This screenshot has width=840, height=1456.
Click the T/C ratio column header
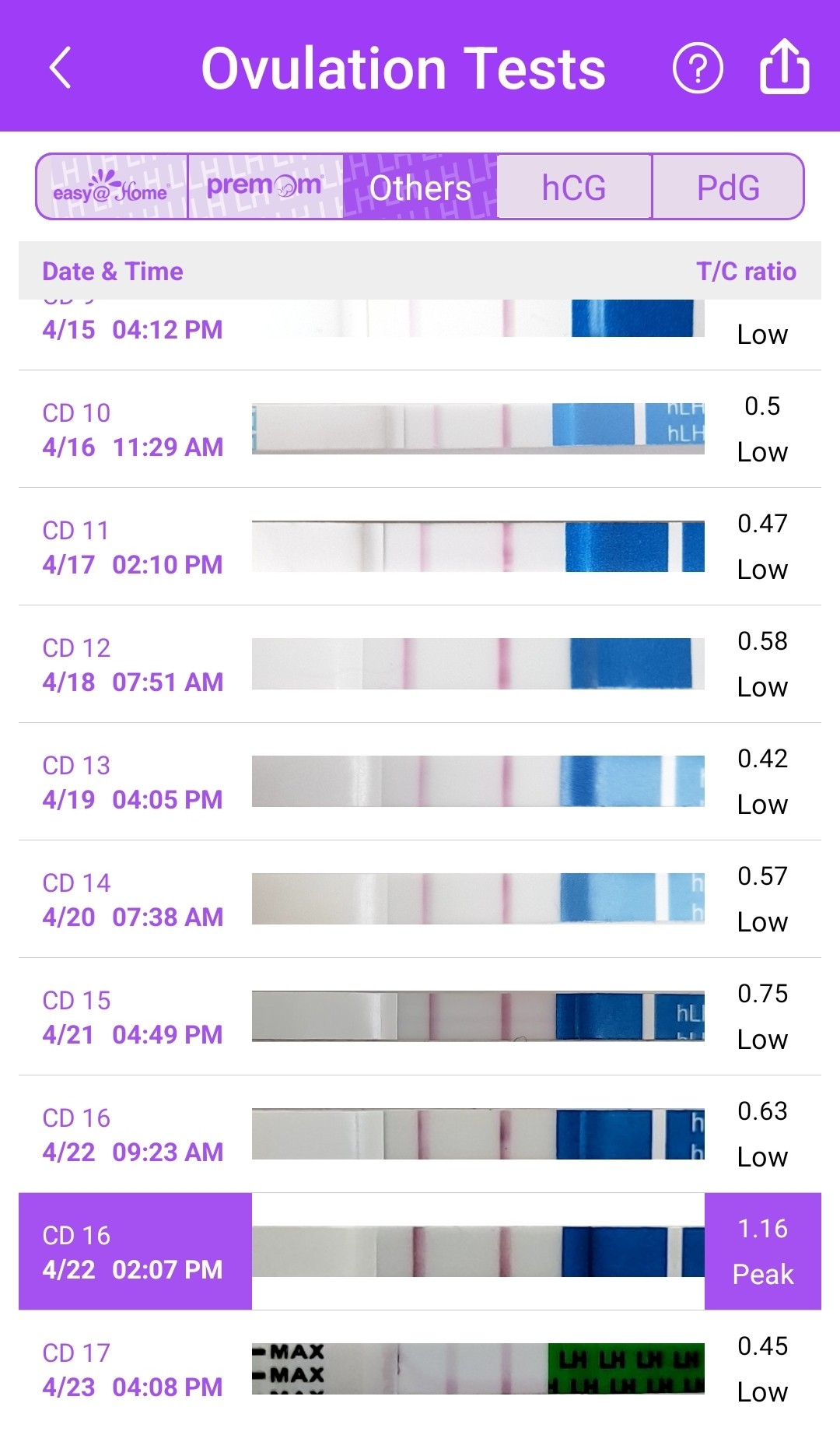pos(746,272)
